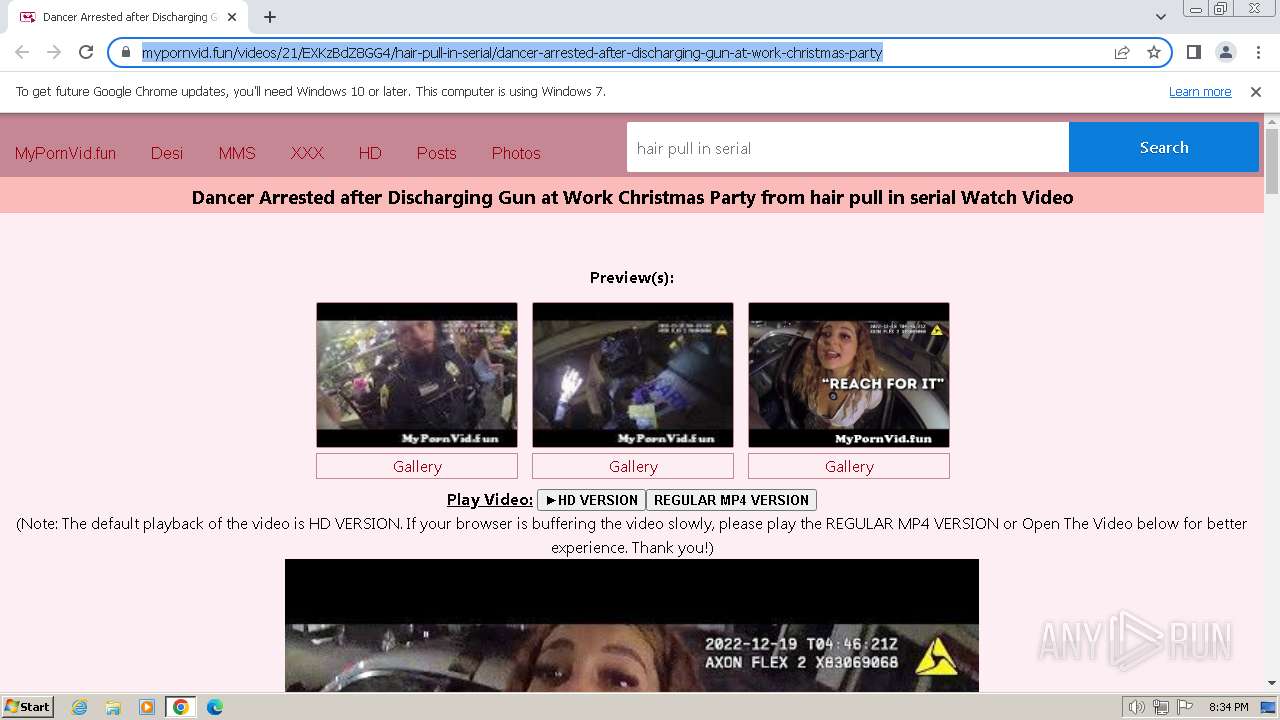Click Gallery under the second preview
1280x720 pixels.
[633, 466]
